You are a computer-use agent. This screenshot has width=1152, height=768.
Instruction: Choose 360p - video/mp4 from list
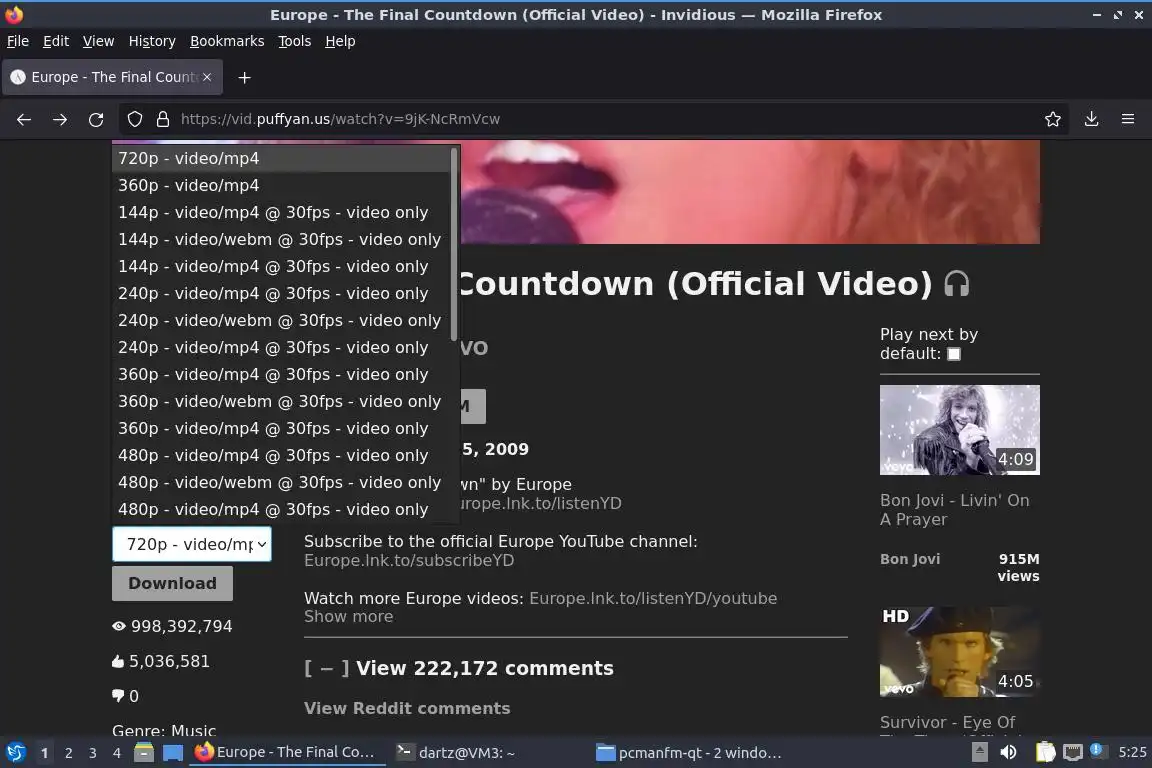(281, 185)
